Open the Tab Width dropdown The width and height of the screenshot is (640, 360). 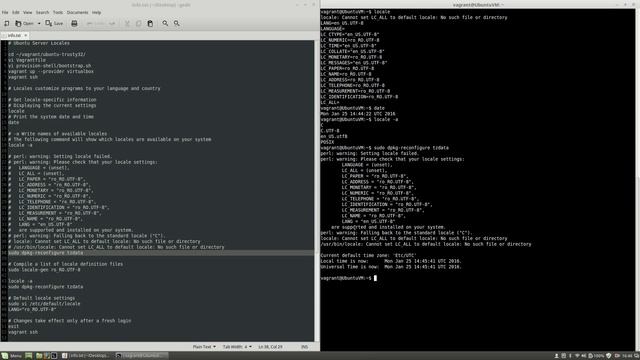pyautogui.click(x=237, y=347)
